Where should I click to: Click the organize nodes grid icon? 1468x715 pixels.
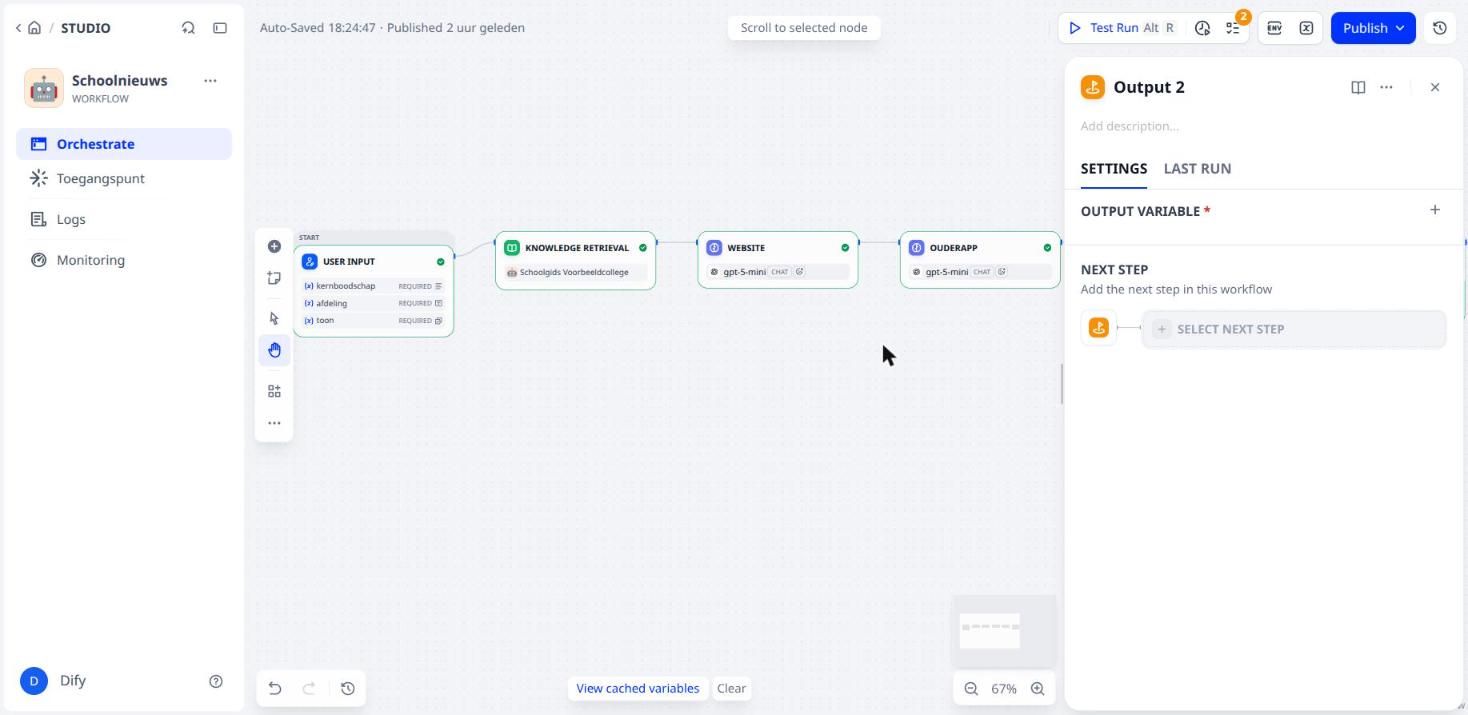pyautogui.click(x=274, y=391)
